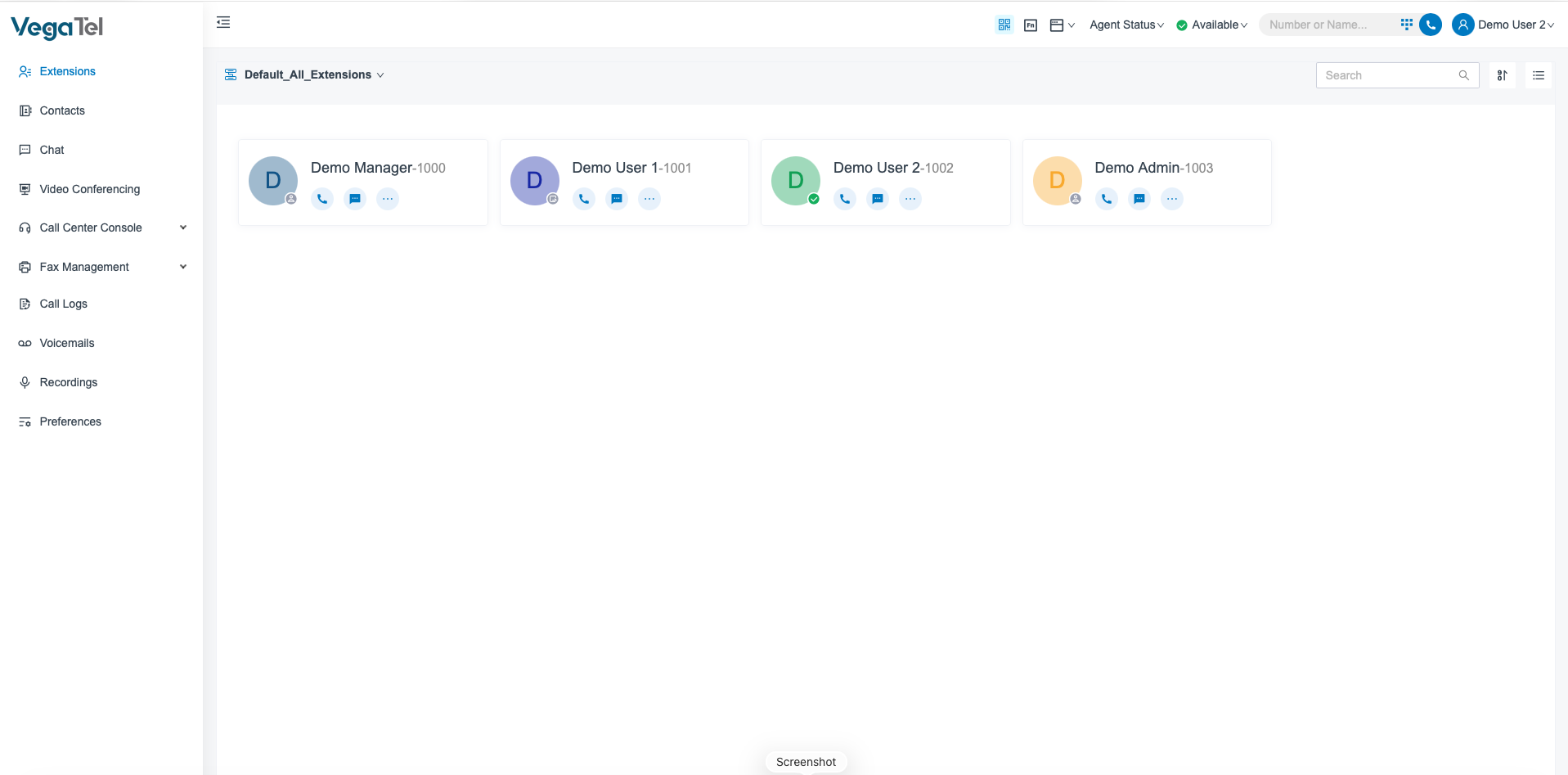This screenshot has width=1568, height=775.
Task: Open the Available presence status dropdown
Action: 1212,25
